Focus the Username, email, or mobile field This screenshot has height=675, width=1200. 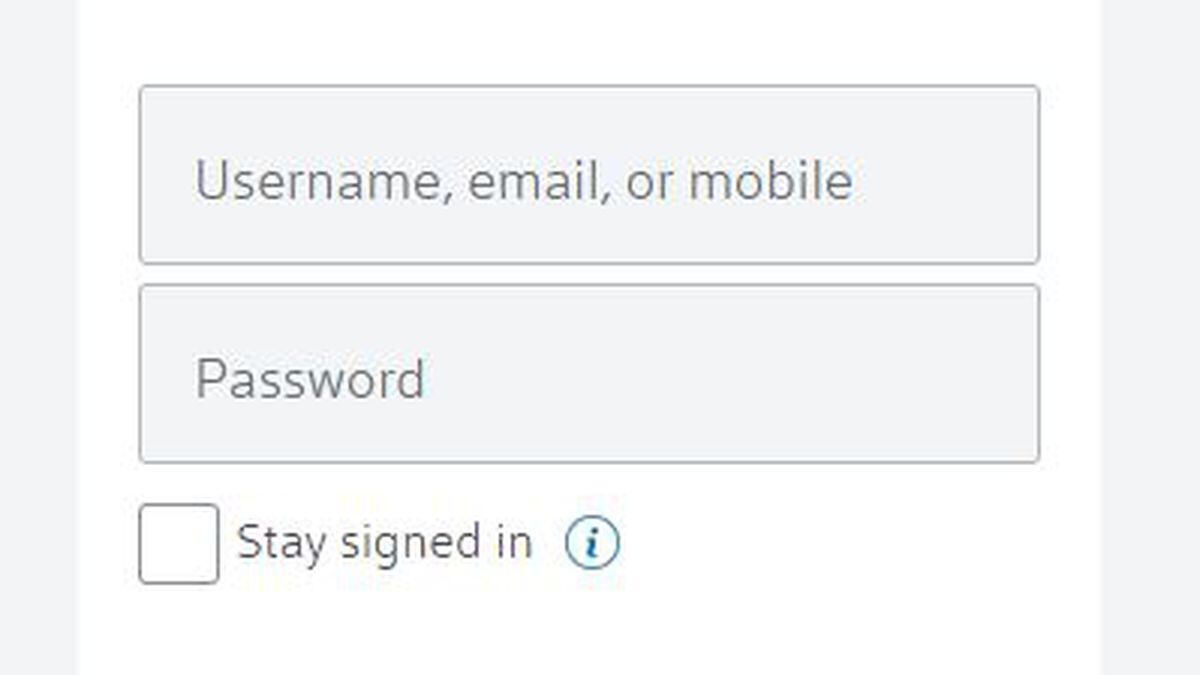coord(589,175)
